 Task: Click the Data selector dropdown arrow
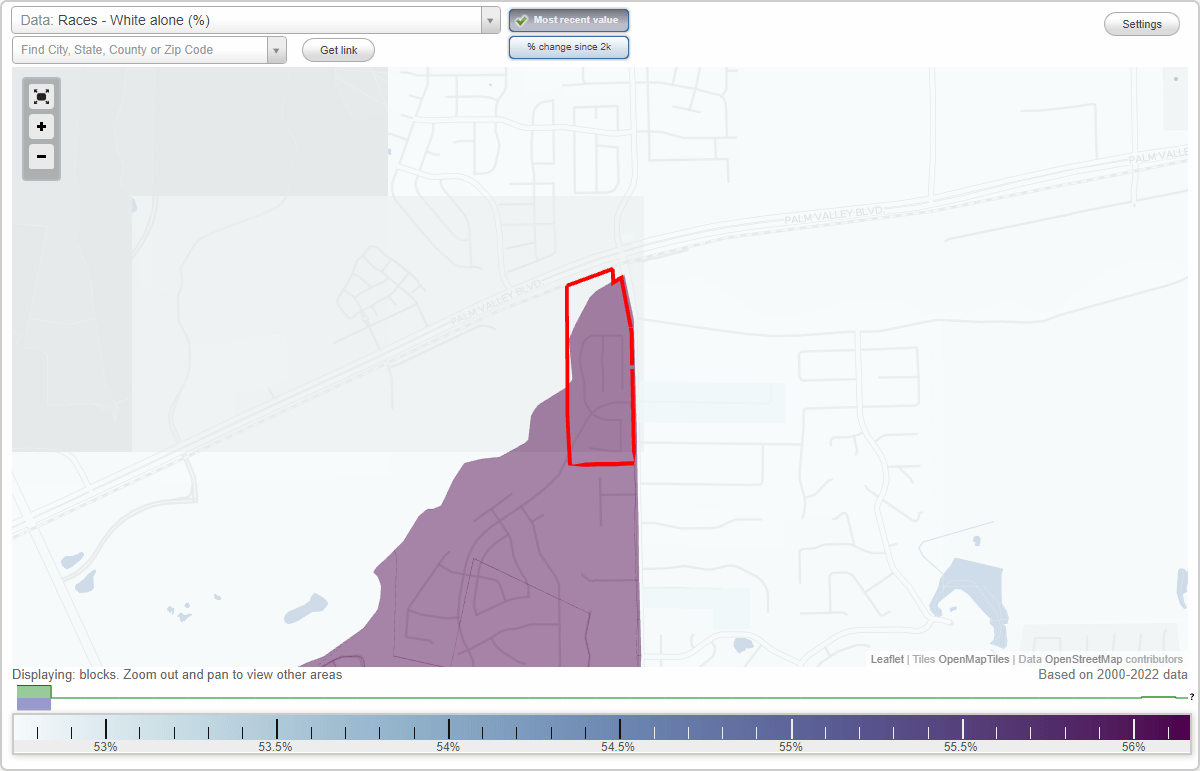[489, 20]
